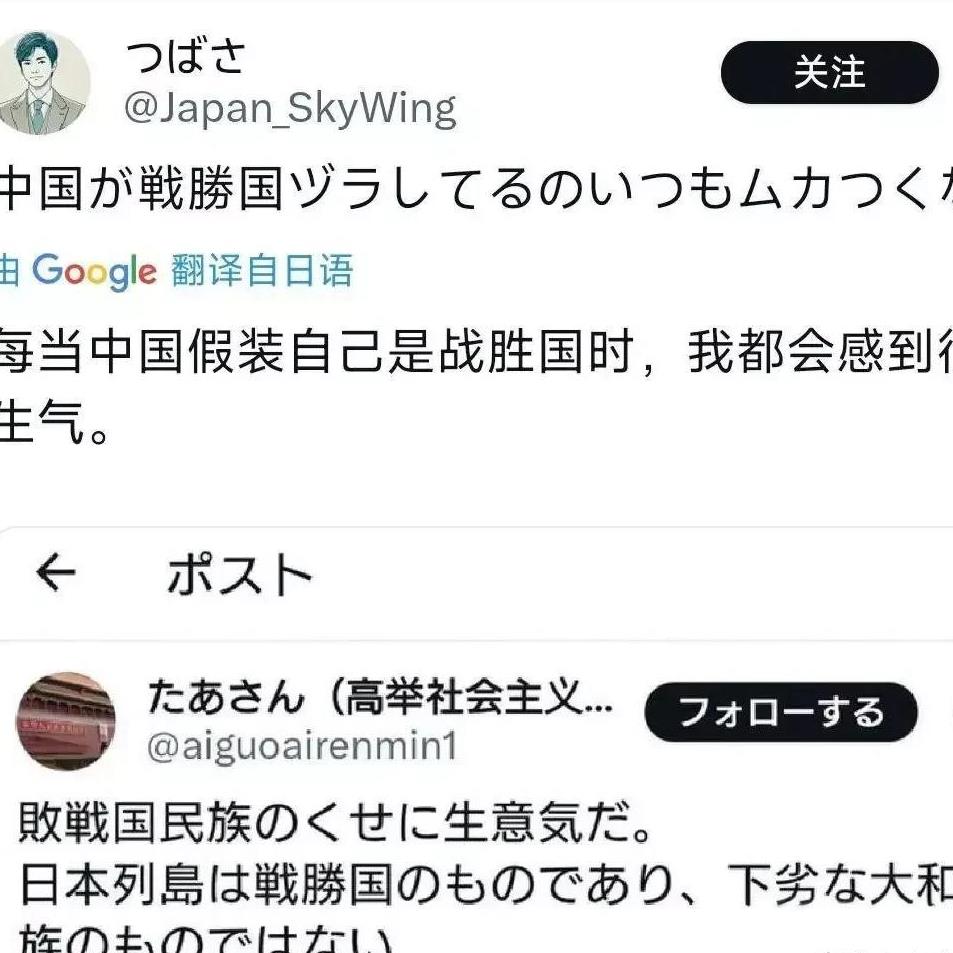Click the translated line starting 每当中国假装

click(476, 353)
